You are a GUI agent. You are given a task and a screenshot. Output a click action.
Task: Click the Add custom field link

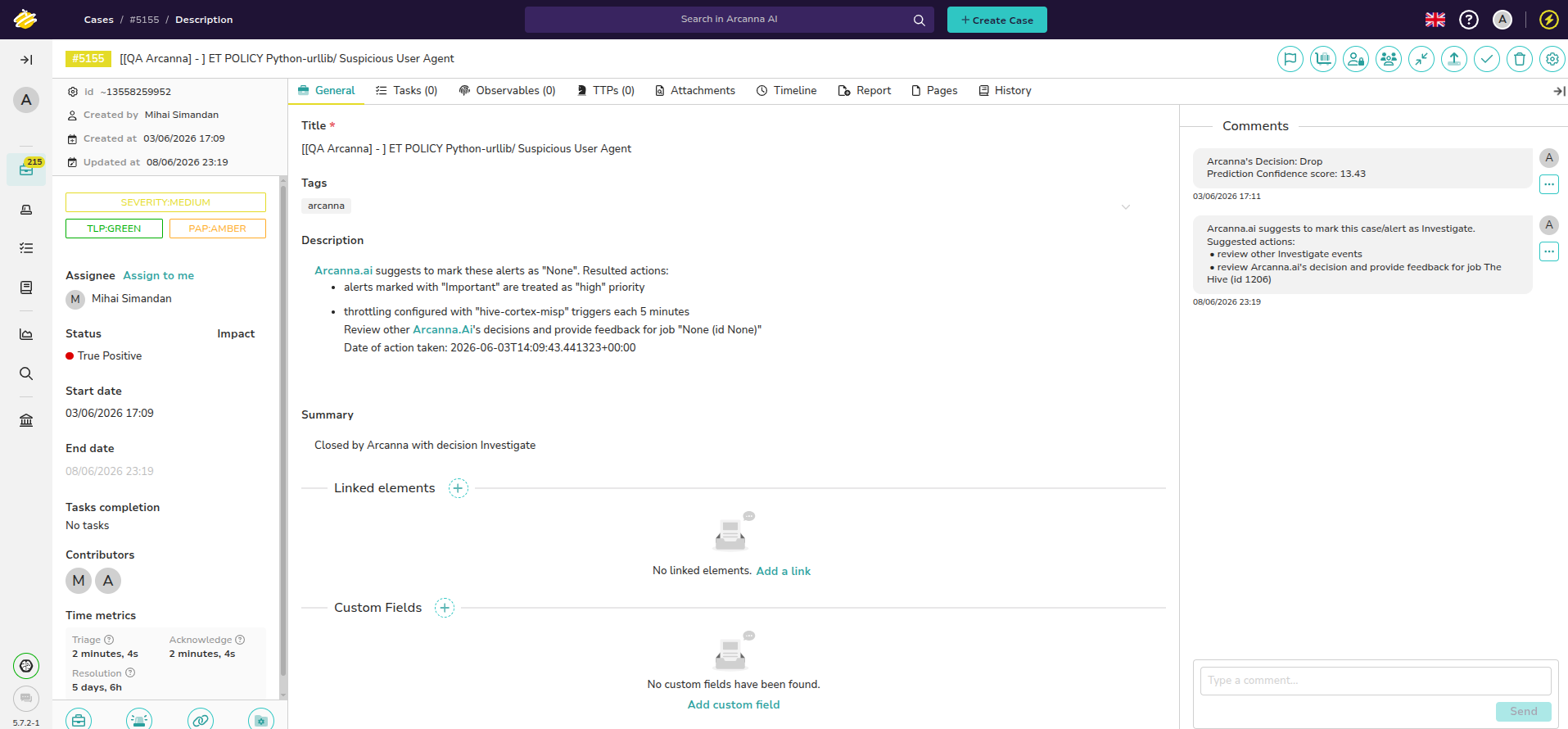click(734, 704)
